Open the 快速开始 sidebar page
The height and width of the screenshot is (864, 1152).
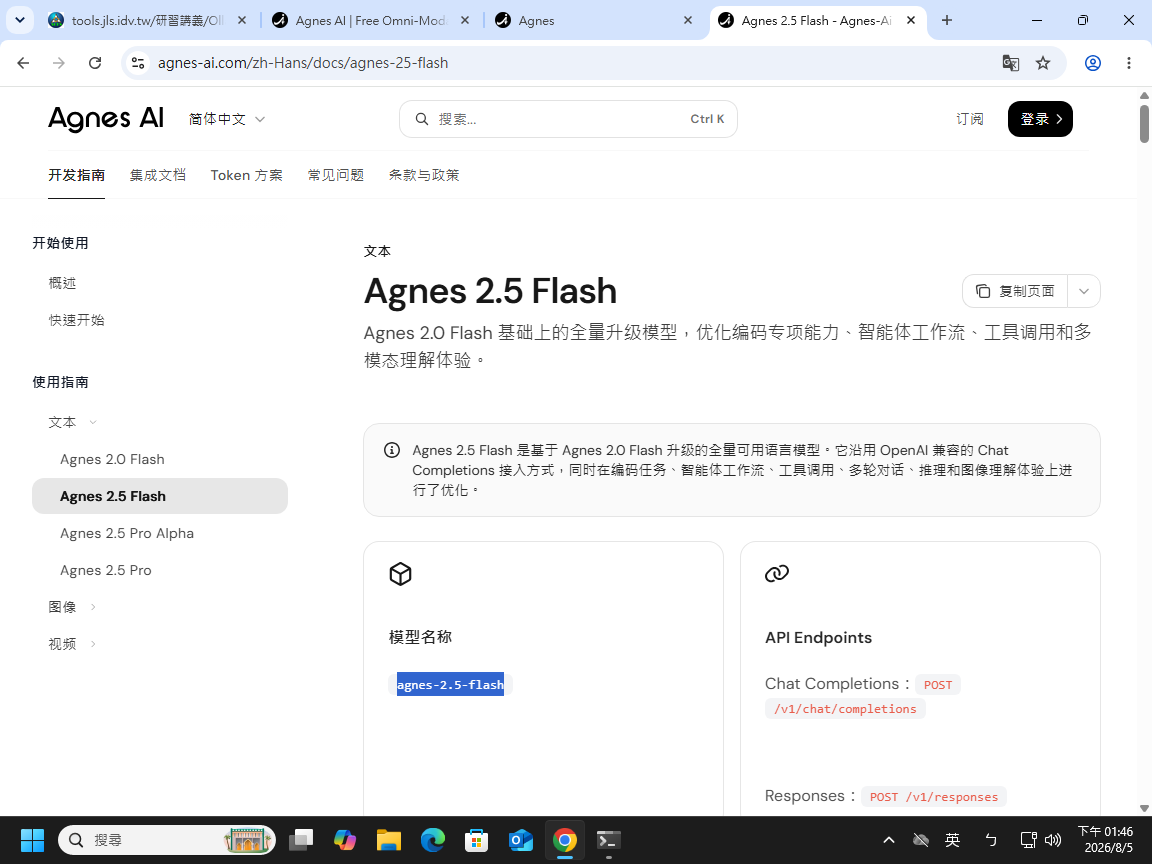[x=76, y=320]
